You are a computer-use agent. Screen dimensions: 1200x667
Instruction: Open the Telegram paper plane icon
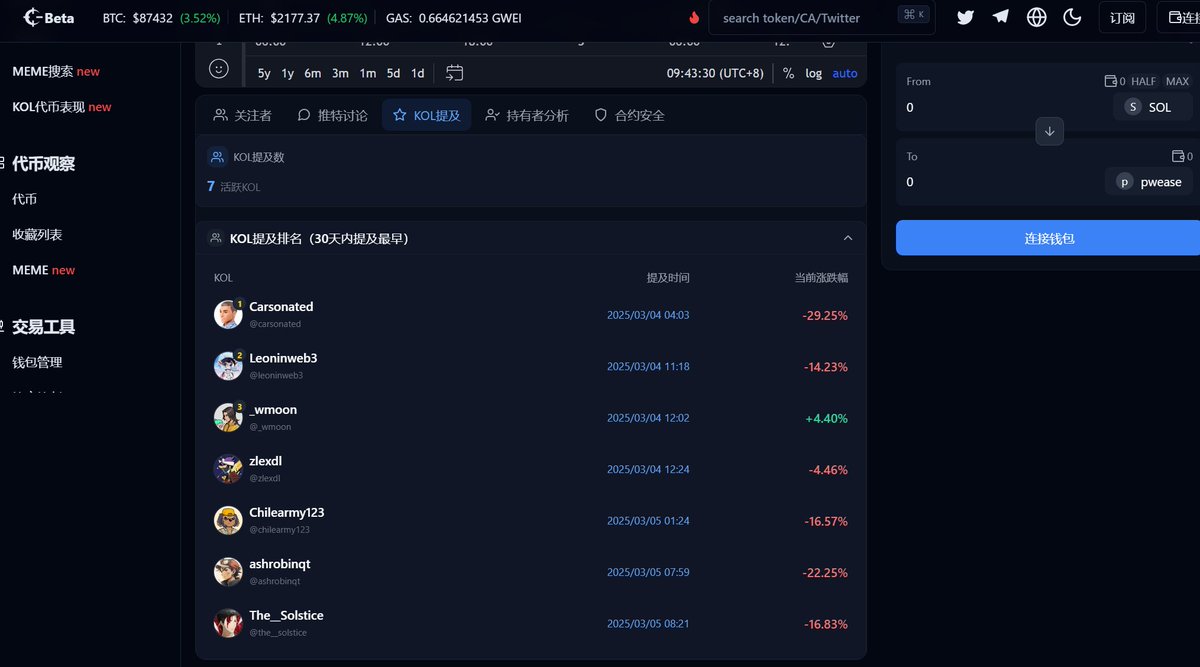point(1001,17)
